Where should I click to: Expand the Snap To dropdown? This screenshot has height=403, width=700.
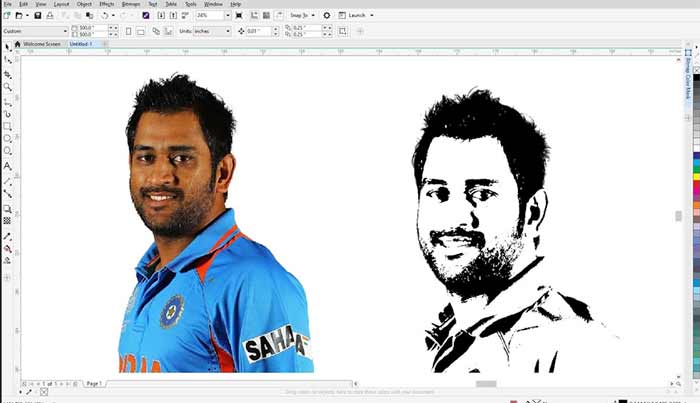(314, 16)
